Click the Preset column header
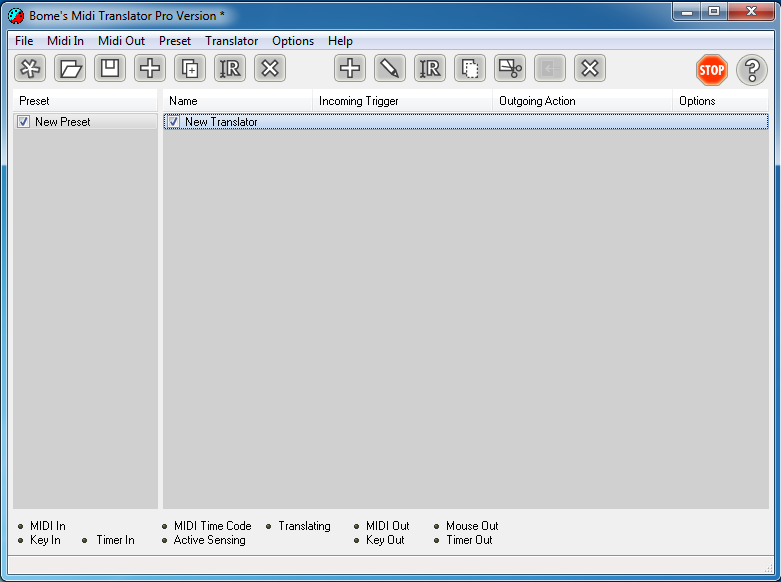Viewport: 781px width, 582px height. [x=85, y=101]
